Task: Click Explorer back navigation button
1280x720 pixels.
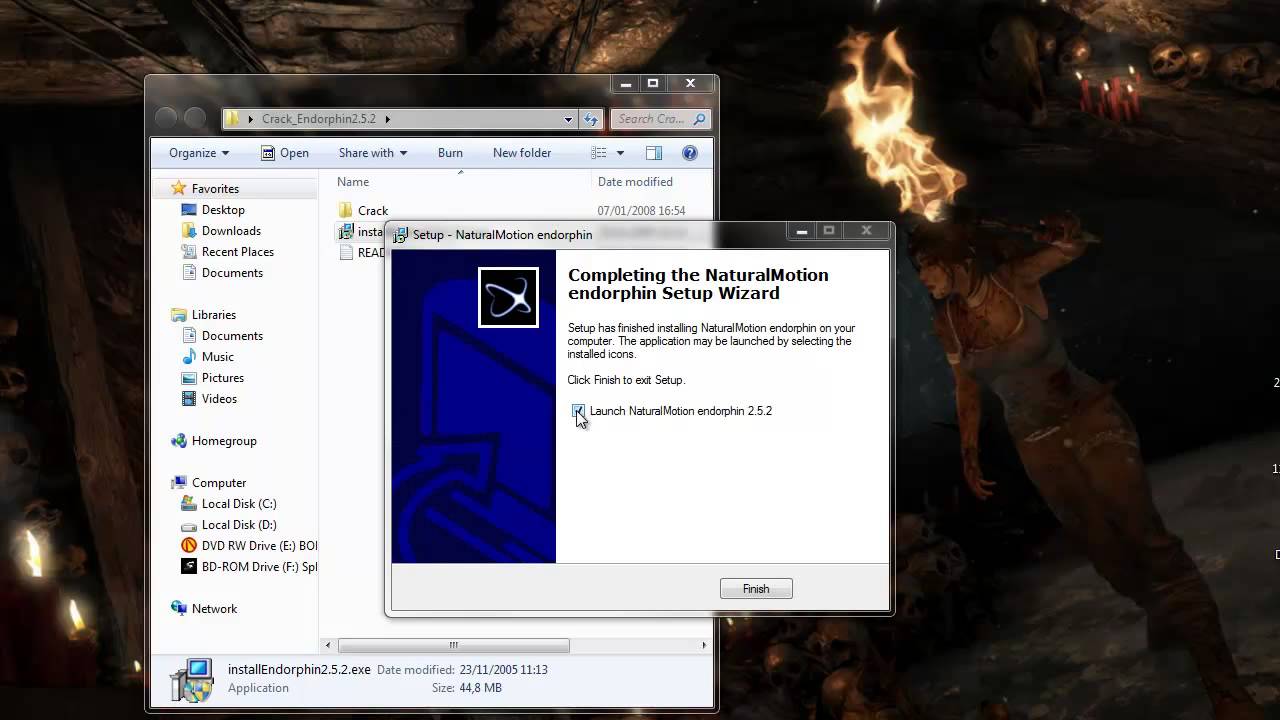Action: click(x=166, y=118)
